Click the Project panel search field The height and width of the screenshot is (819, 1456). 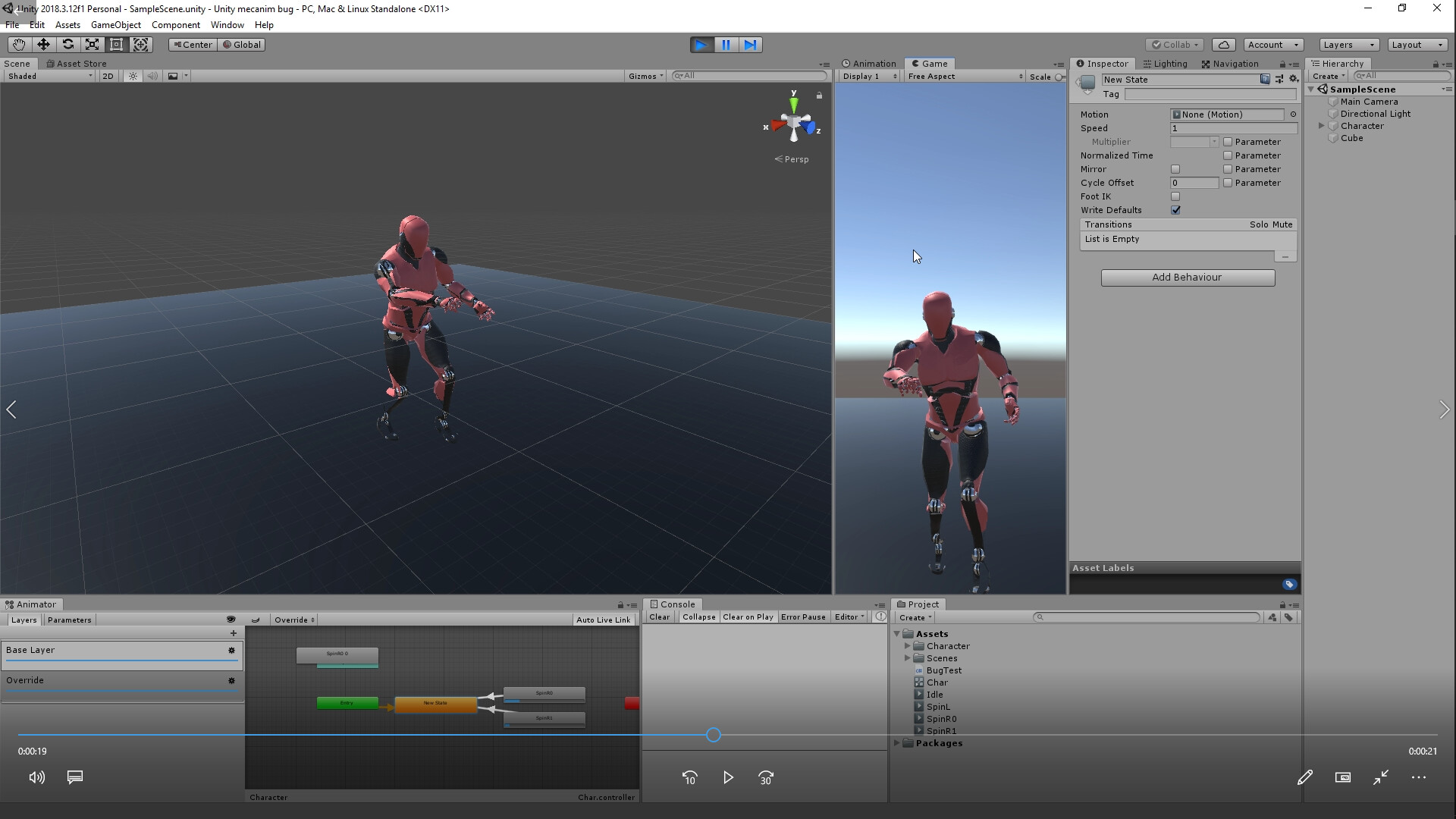pyautogui.click(x=1145, y=617)
